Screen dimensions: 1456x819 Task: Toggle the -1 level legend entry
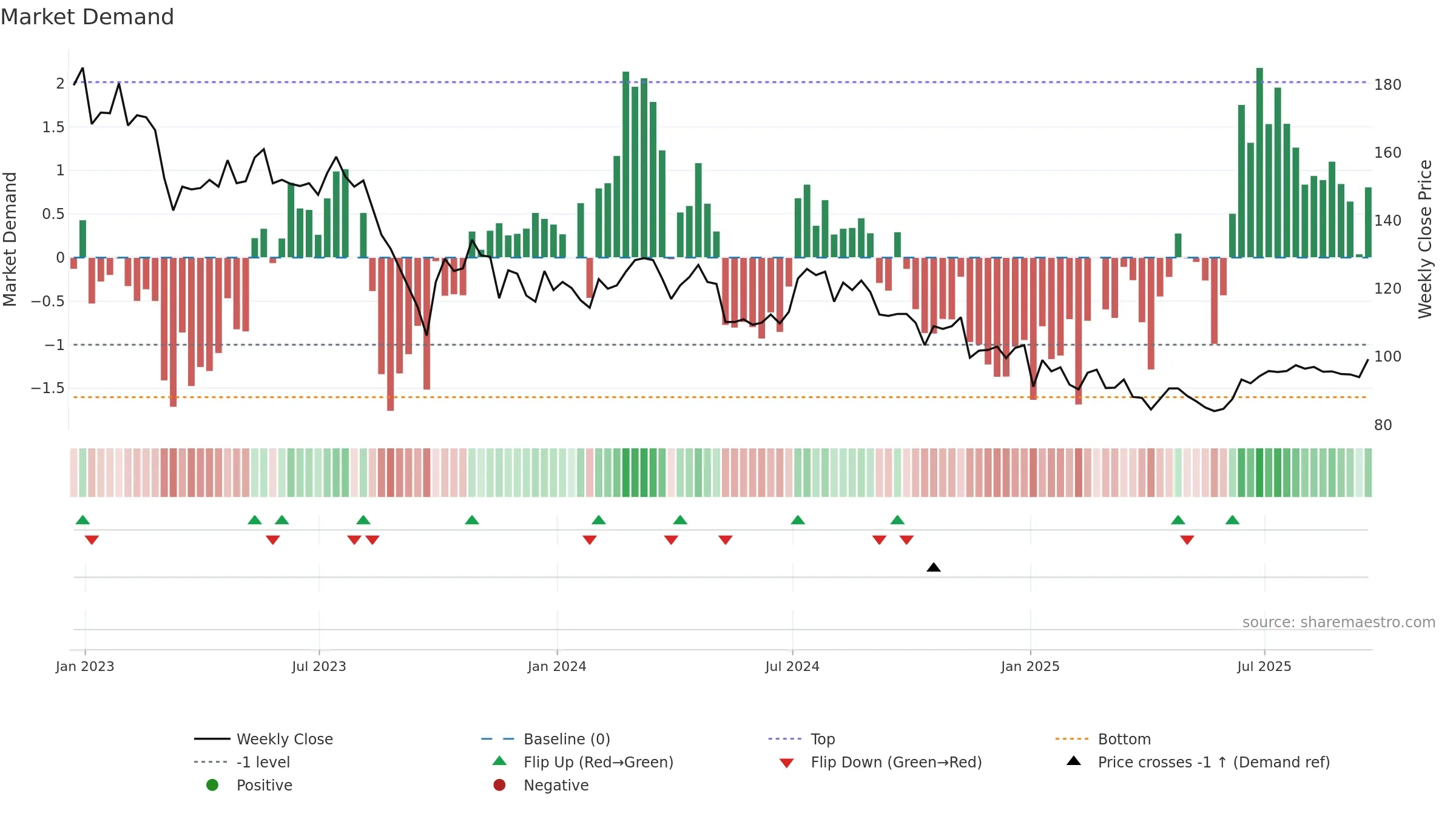pyautogui.click(x=241, y=762)
